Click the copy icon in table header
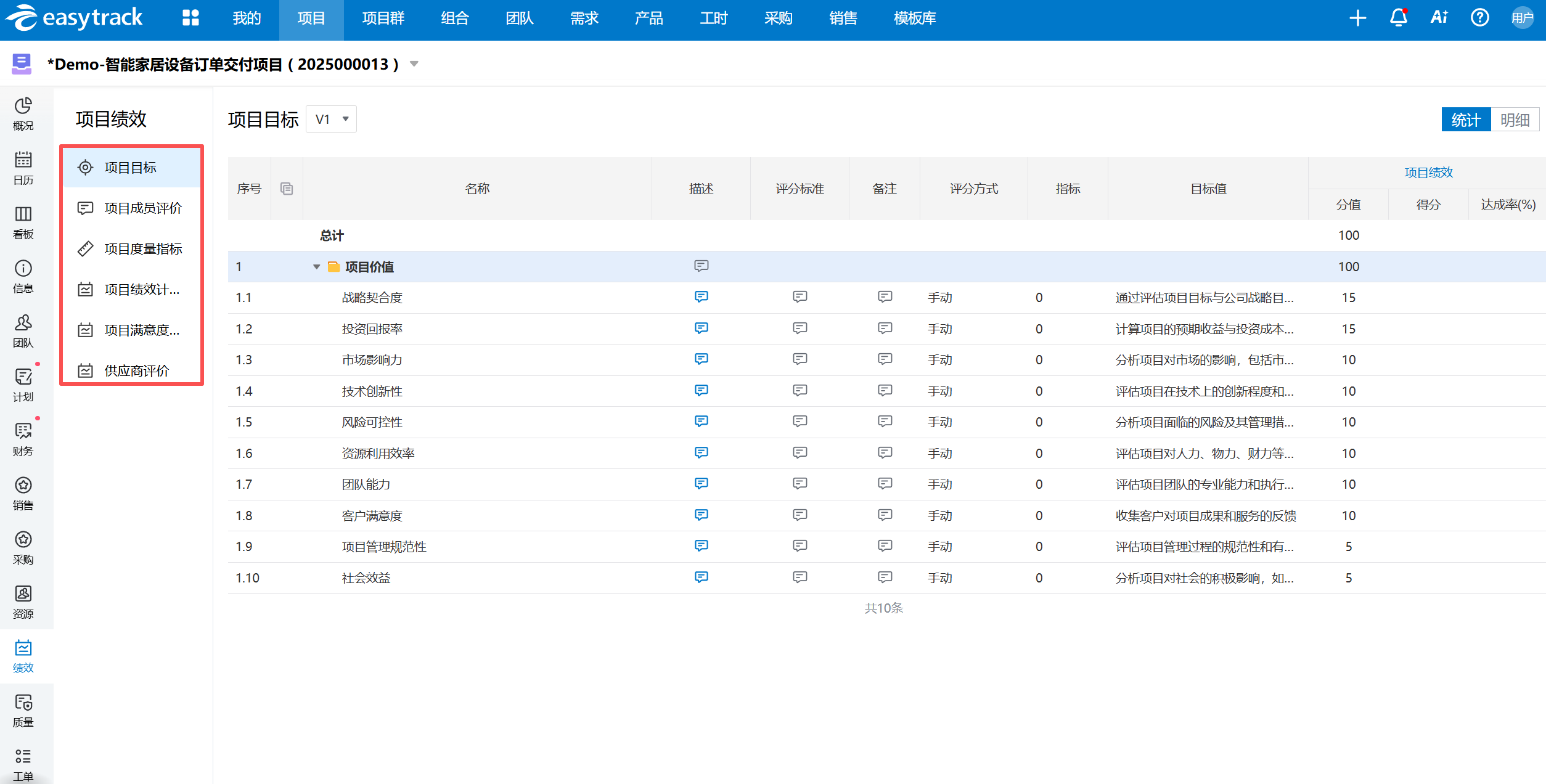Screen dimensions: 1546x784 (x=287, y=189)
